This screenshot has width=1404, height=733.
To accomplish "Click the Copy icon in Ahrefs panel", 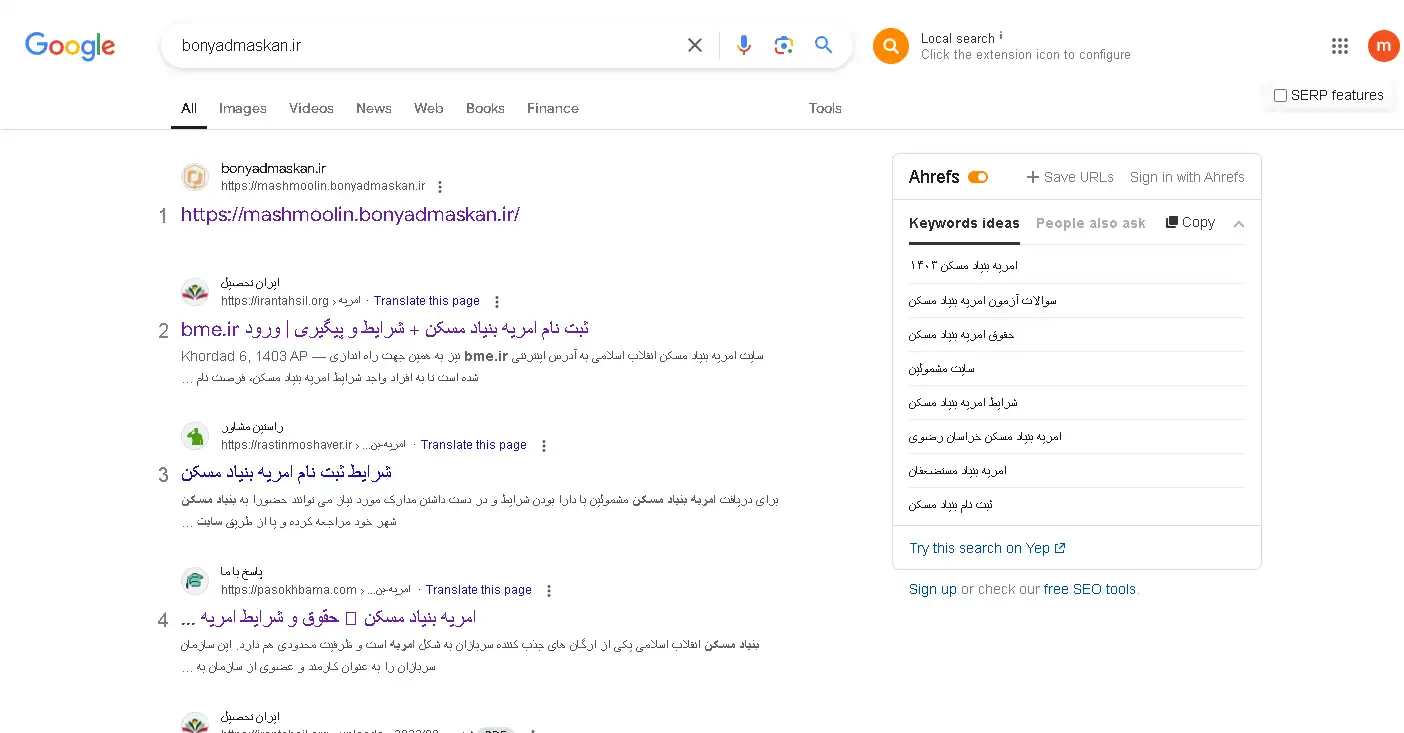I will coord(1172,223).
